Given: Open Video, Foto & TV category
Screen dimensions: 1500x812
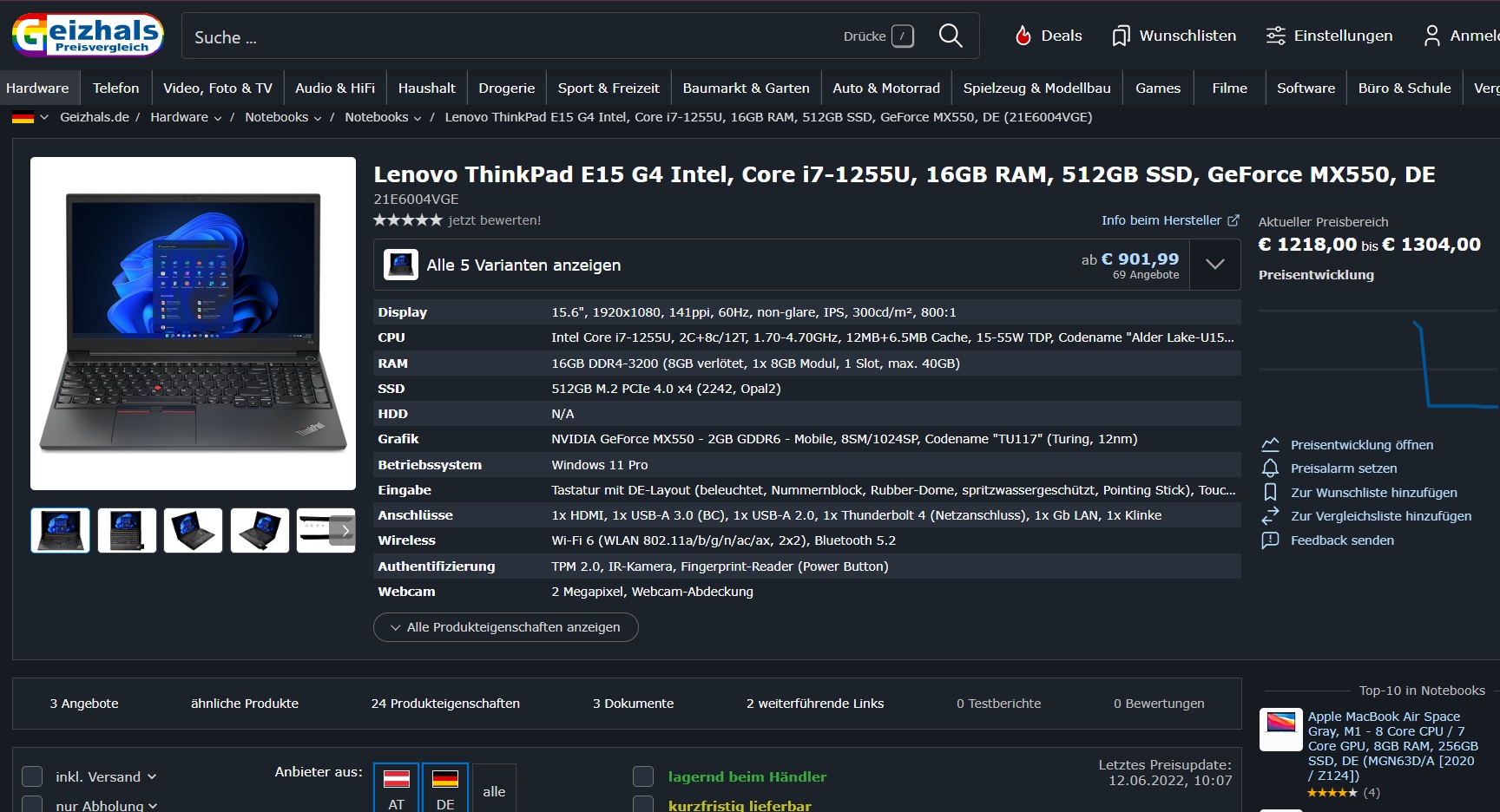Looking at the screenshot, I should tap(218, 88).
